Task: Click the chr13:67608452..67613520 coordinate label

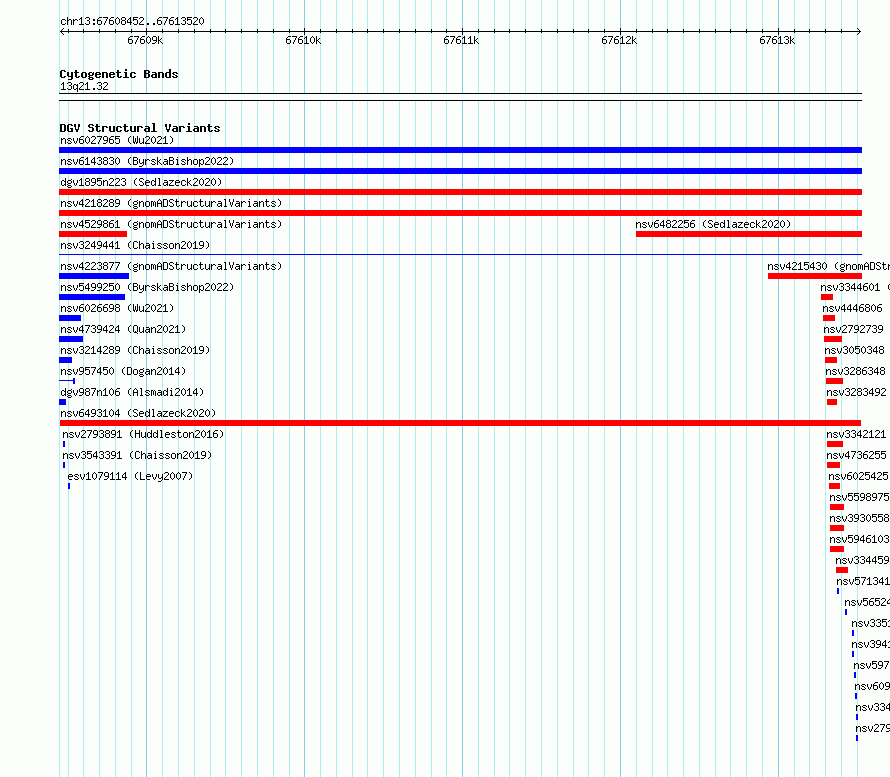Action: click(132, 21)
